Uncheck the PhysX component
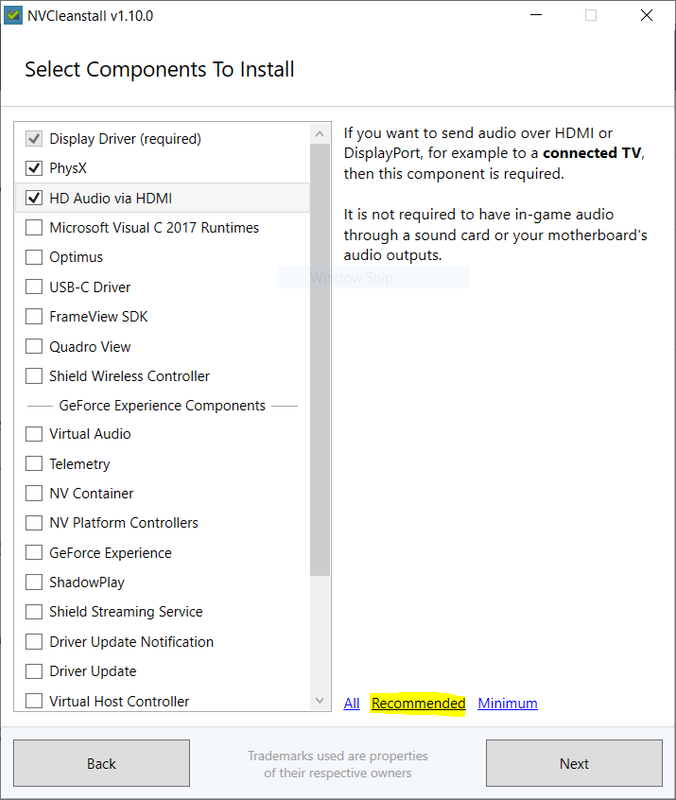The image size is (676, 800). coord(34,168)
